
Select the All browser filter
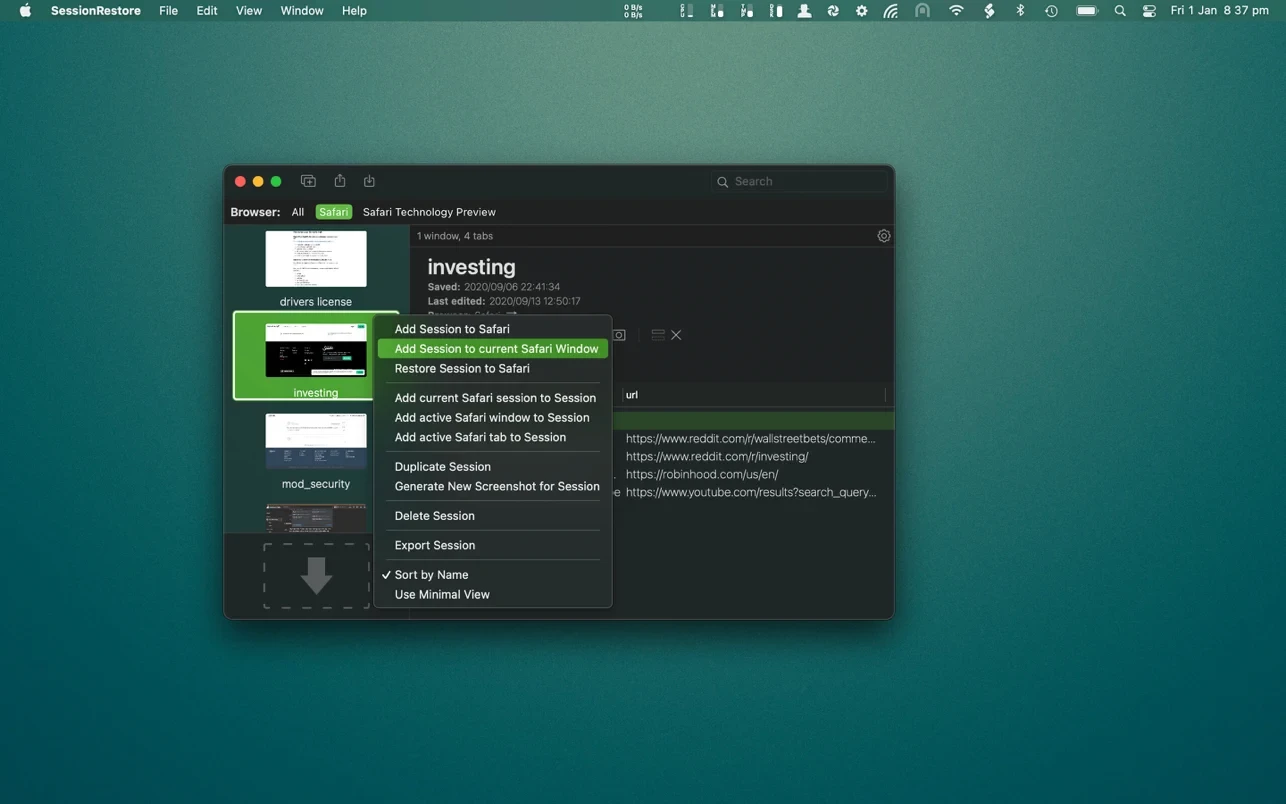298,212
